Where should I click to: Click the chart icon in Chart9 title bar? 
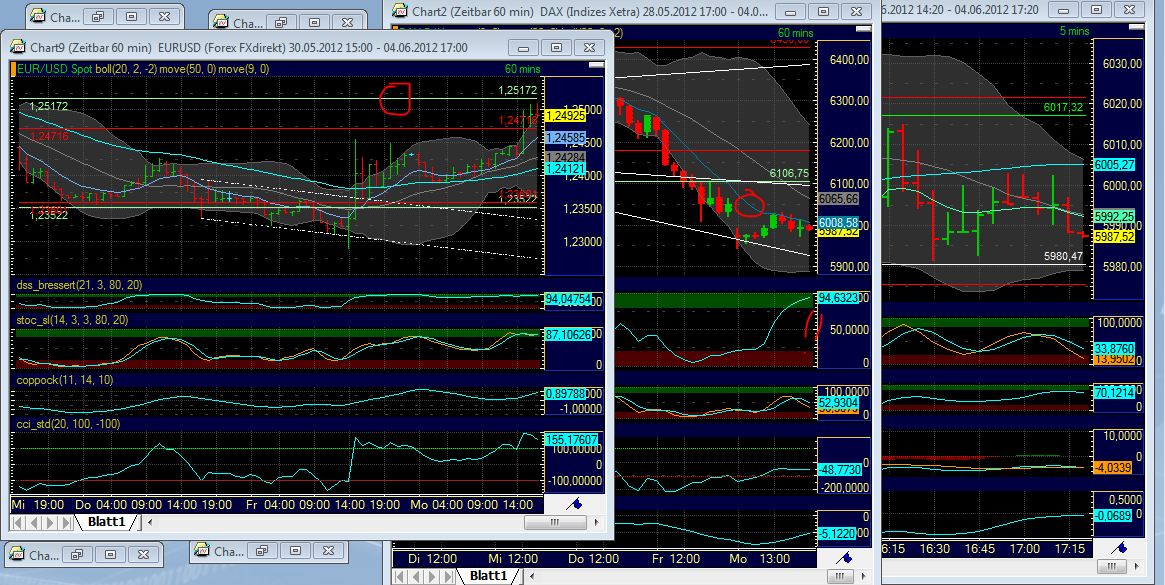tap(16, 46)
